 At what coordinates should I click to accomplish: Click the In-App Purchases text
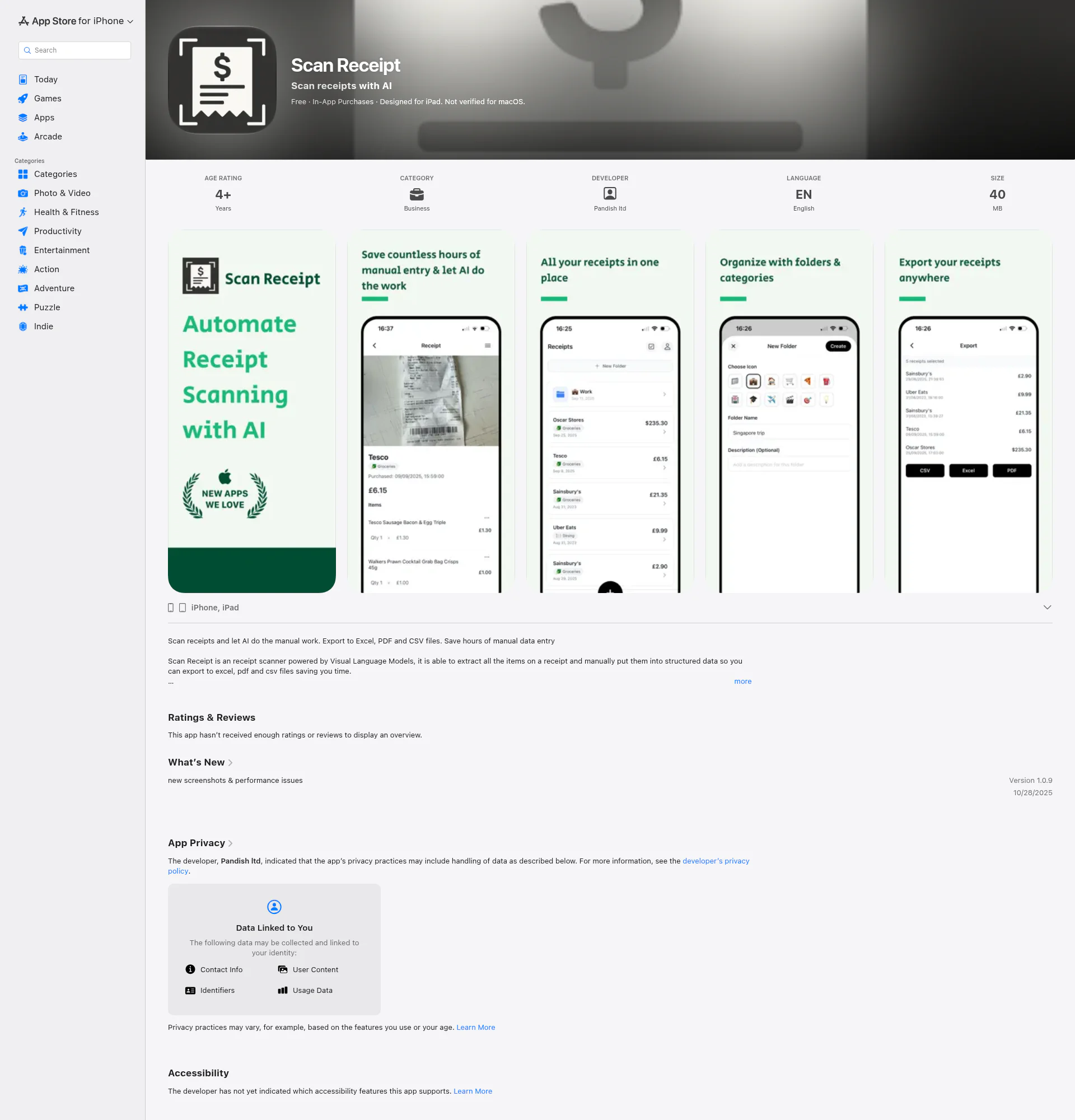[343, 102]
